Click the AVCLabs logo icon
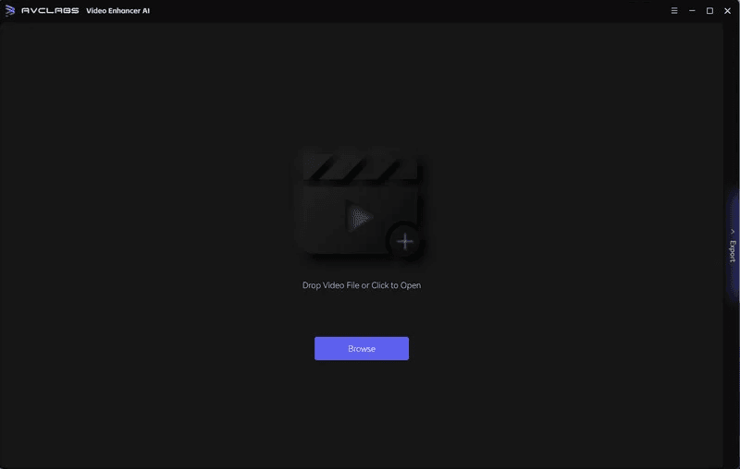740x469 pixels. (x=10, y=10)
